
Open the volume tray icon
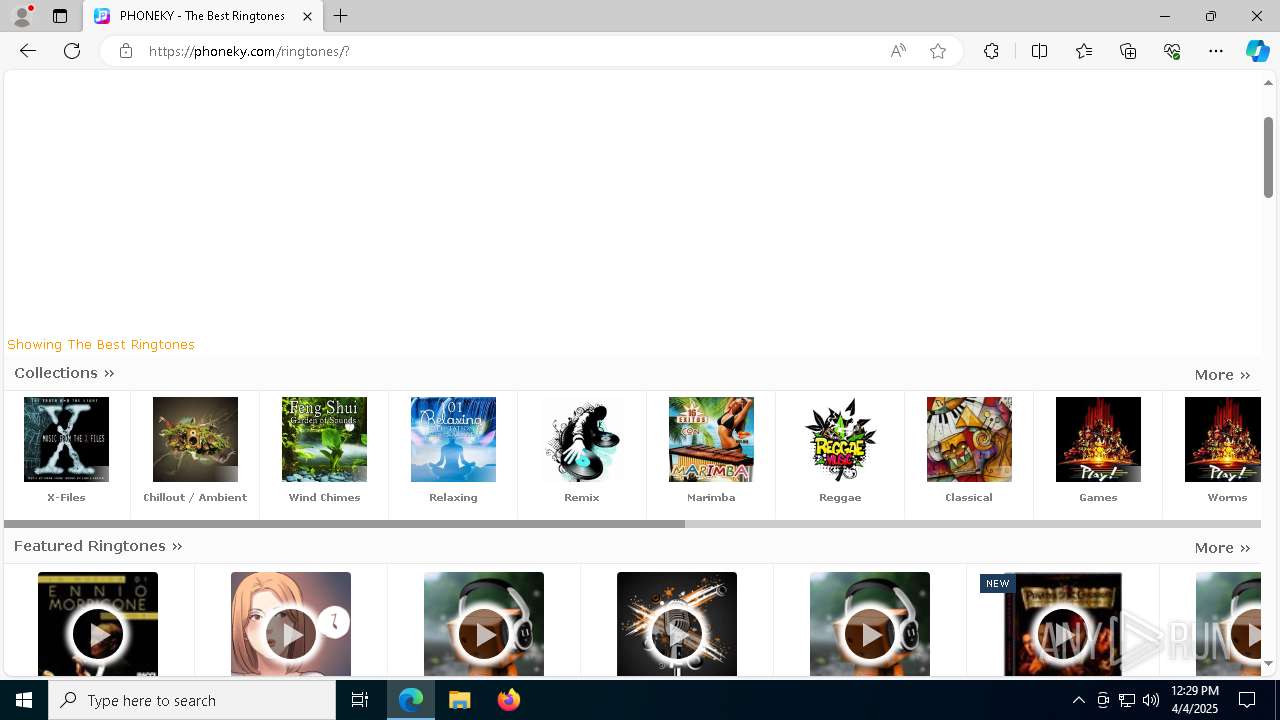click(1151, 700)
